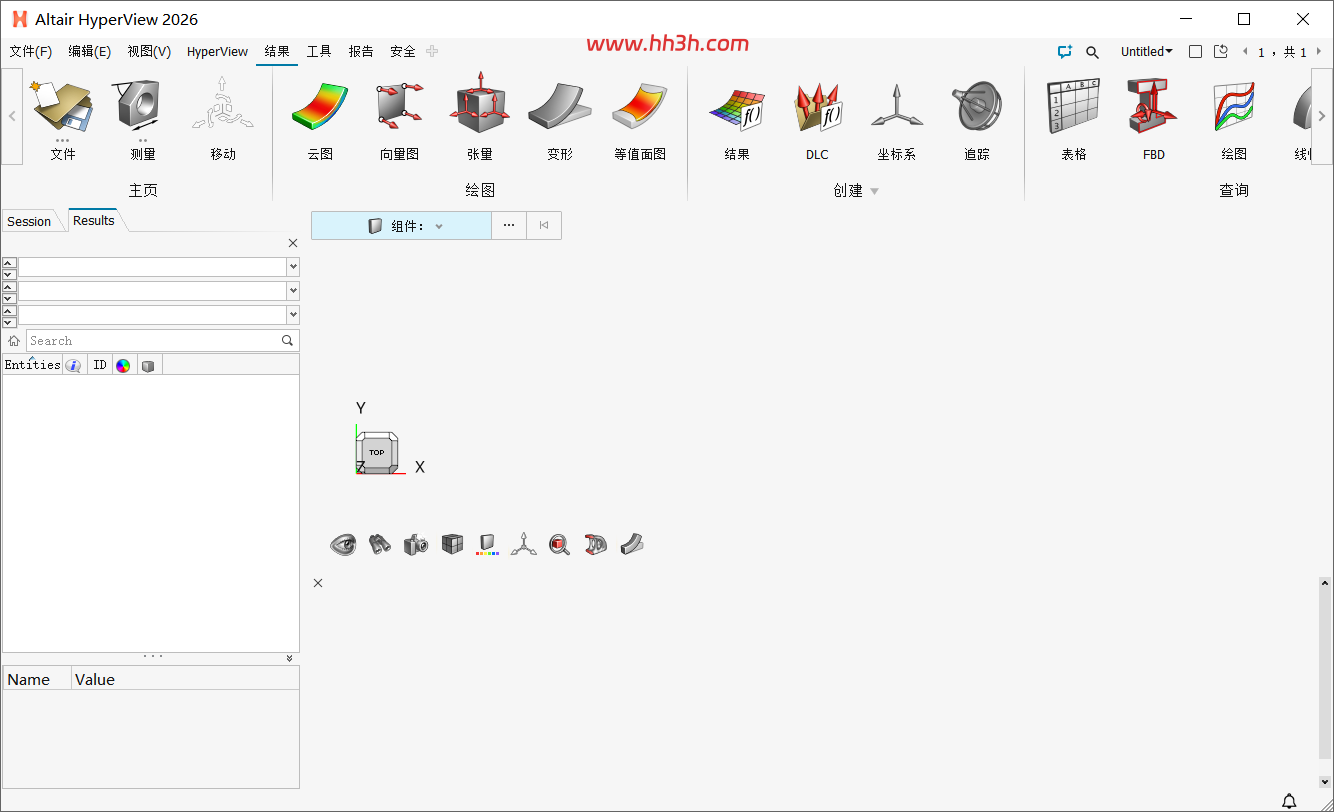This screenshot has height=812, width=1334.
Task: Click the triad axes icon in view toolbar
Action: coord(524,545)
